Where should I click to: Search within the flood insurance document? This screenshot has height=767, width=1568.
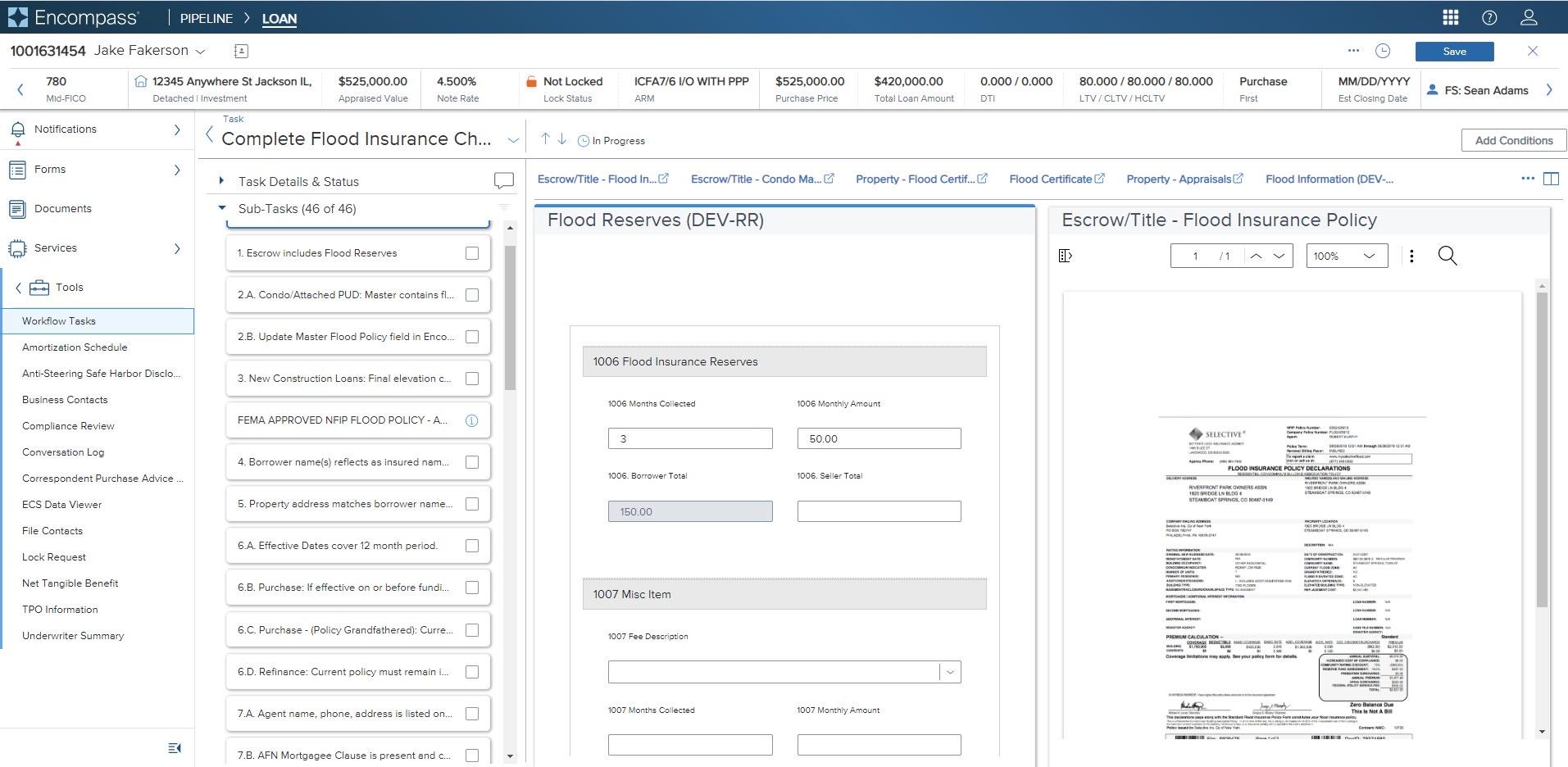click(1448, 256)
